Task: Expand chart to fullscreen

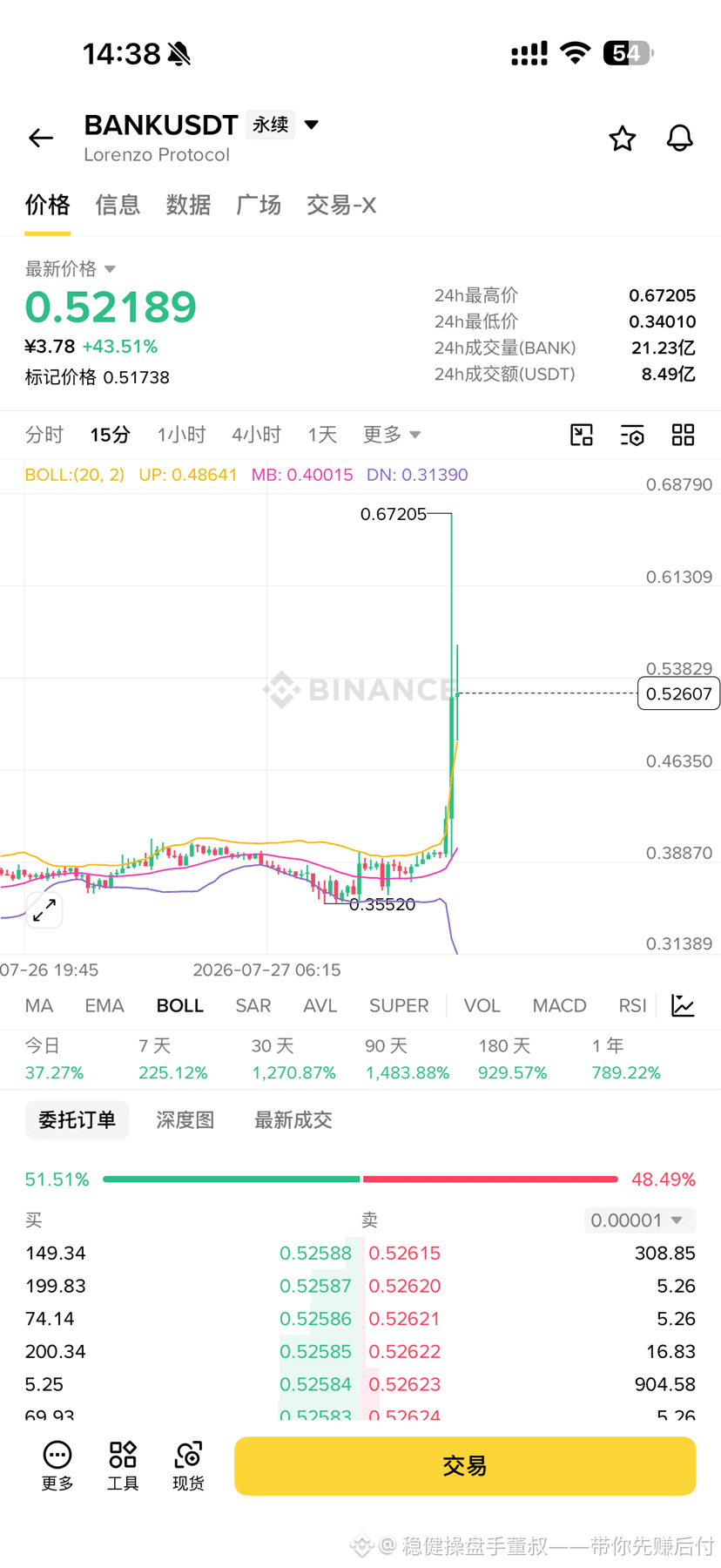Action: (x=44, y=910)
